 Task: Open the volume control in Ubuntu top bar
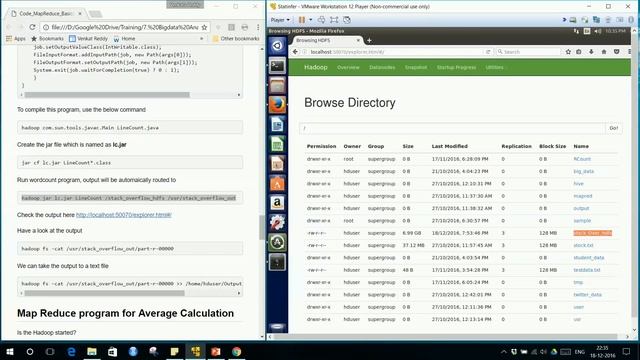click(598, 31)
